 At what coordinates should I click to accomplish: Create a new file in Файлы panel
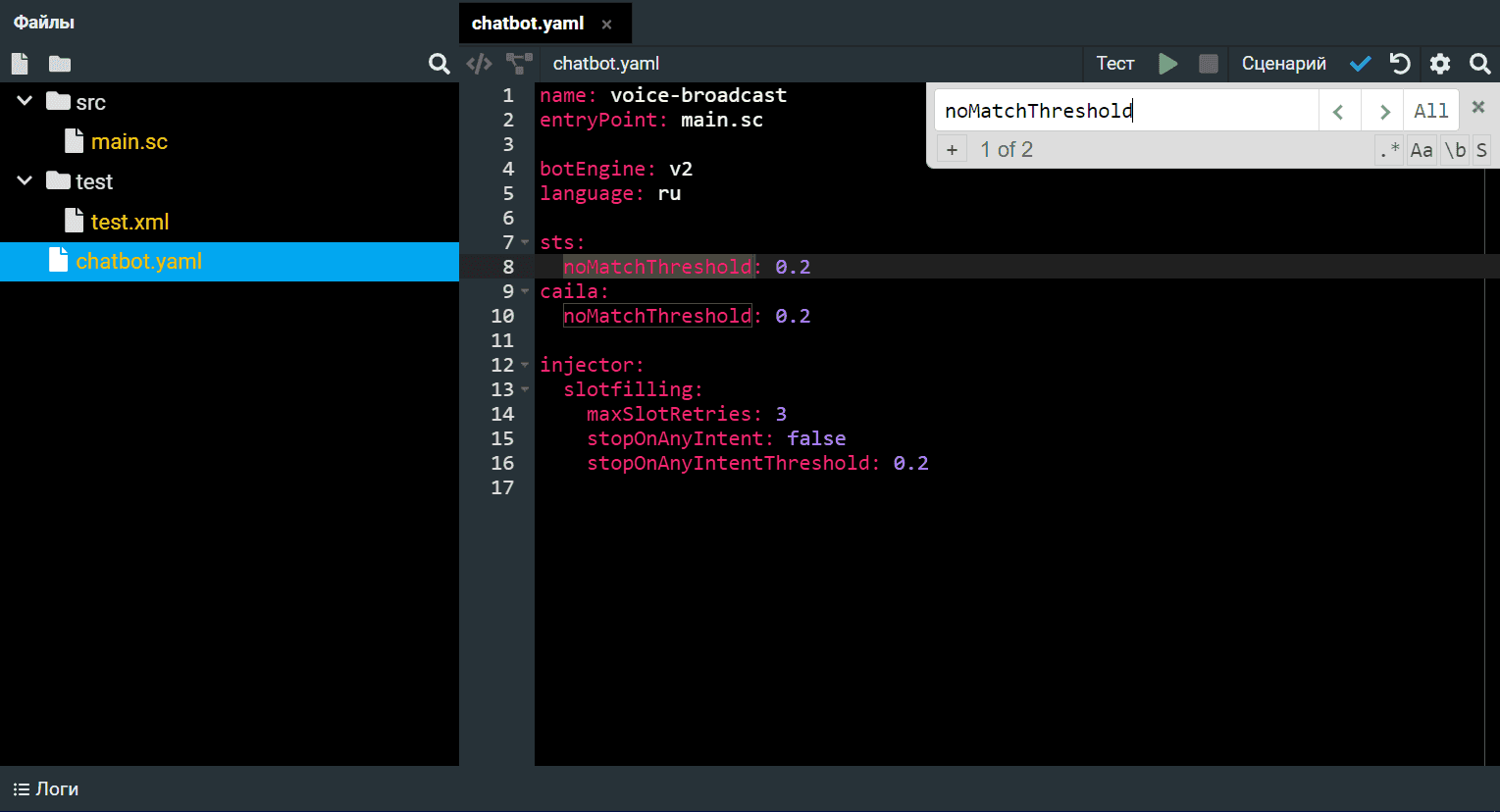(x=20, y=64)
